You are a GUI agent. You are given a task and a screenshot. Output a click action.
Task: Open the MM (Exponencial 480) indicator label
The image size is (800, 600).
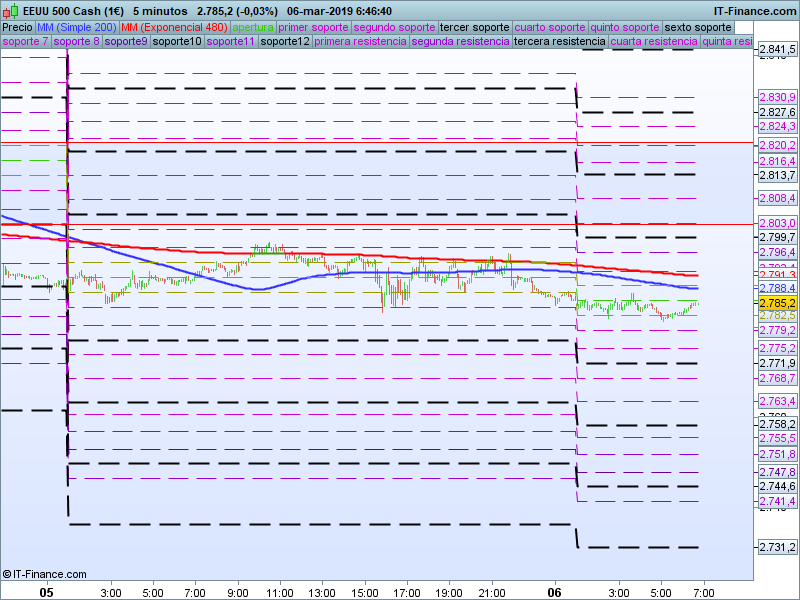click(174, 27)
